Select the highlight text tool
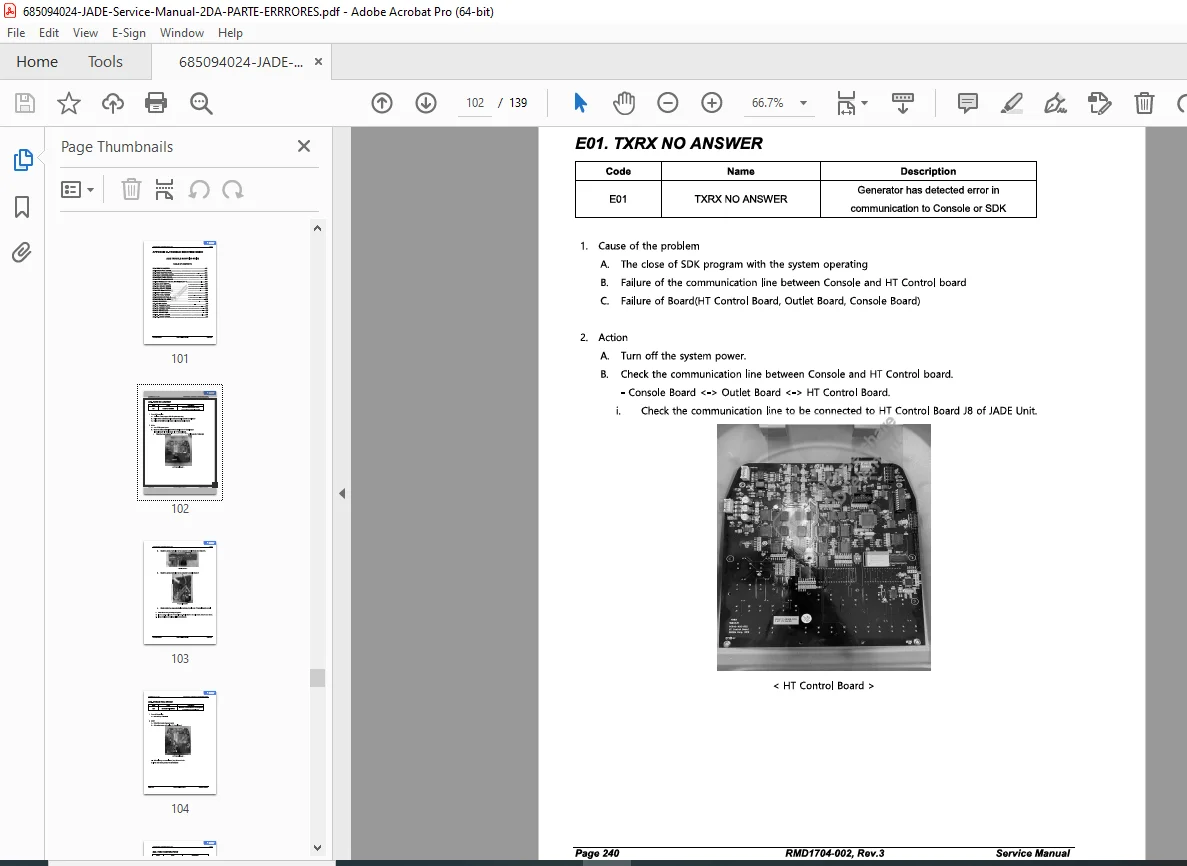Image resolution: width=1187 pixels, height=866 pixels. coord(1012,103)
